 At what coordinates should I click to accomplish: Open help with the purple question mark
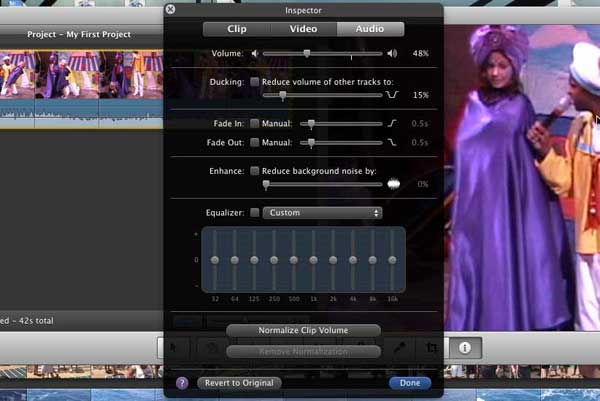[182, 382]
